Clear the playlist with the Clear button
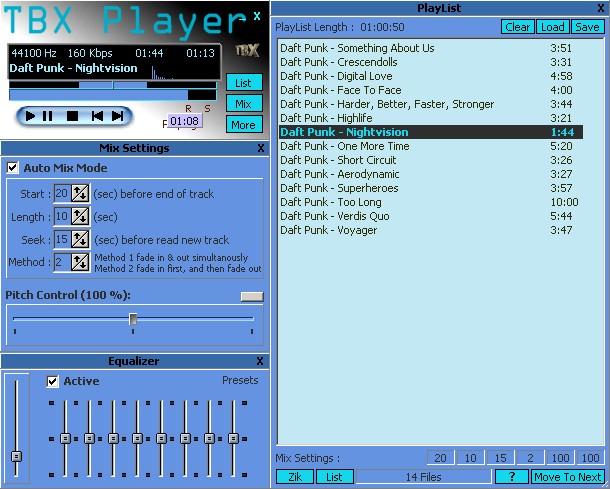The height and width of the screenshot is (489, 610). [x=518, y=27]
